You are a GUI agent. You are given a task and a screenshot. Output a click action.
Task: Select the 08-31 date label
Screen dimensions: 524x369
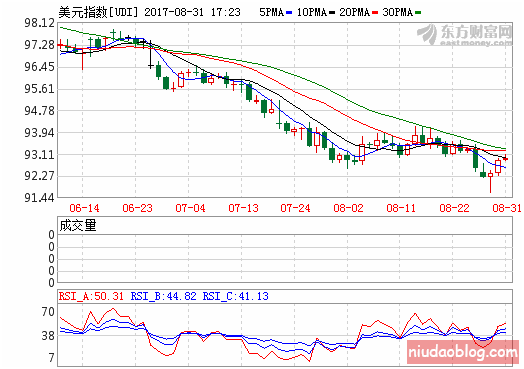tap(507, 208)
